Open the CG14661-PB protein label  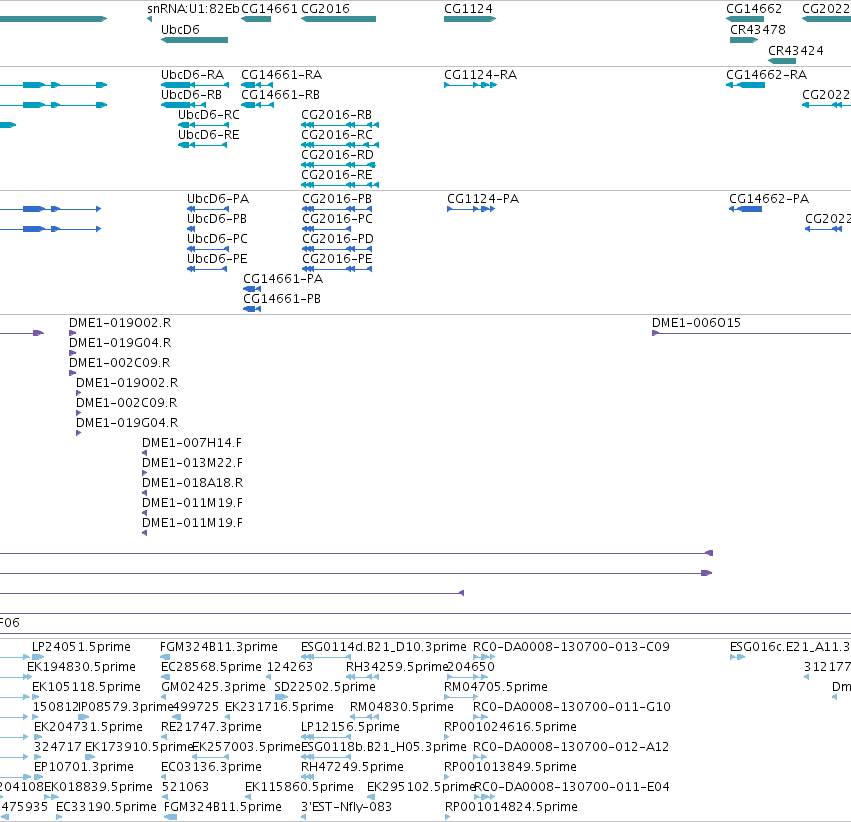(282, 299)
